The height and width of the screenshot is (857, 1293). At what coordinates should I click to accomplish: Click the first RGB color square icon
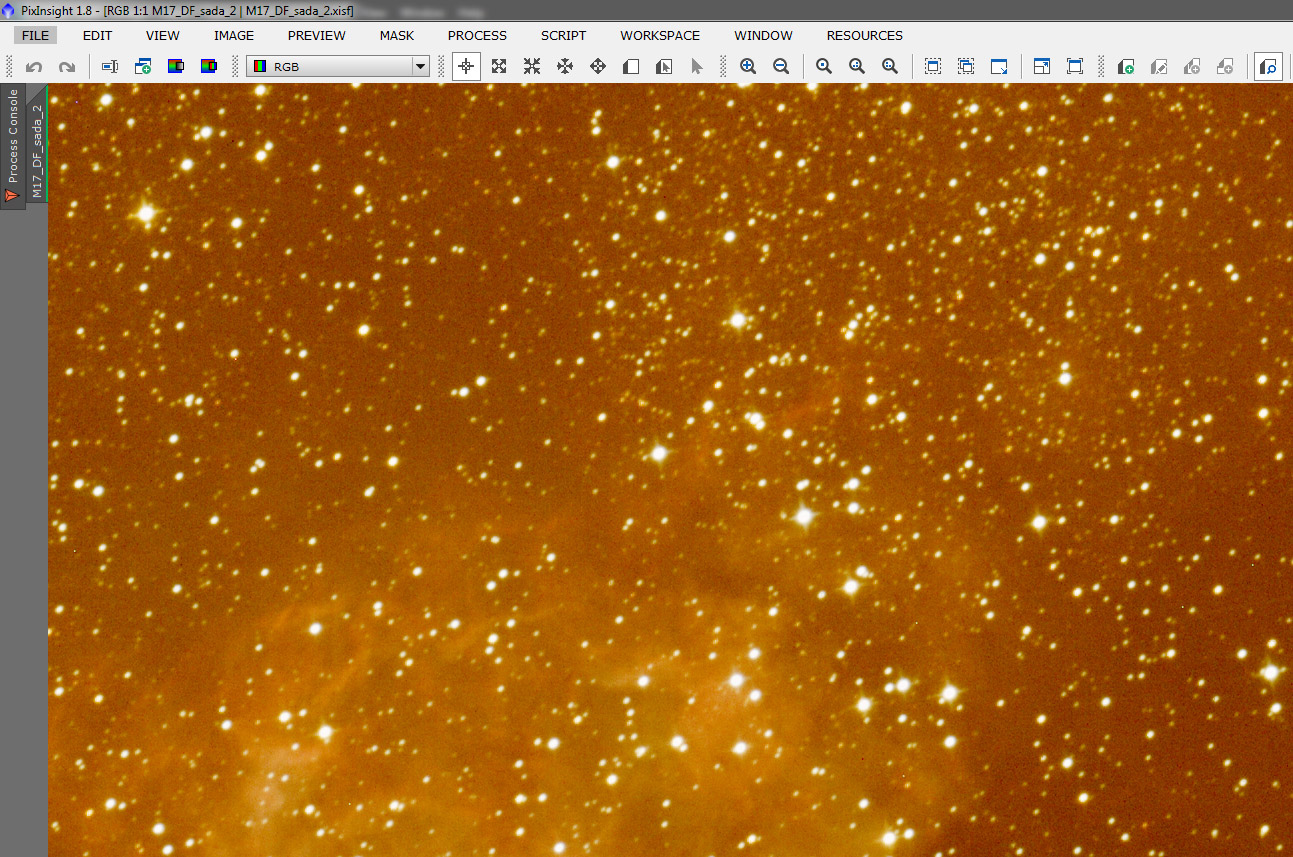[x=176, y=67]
